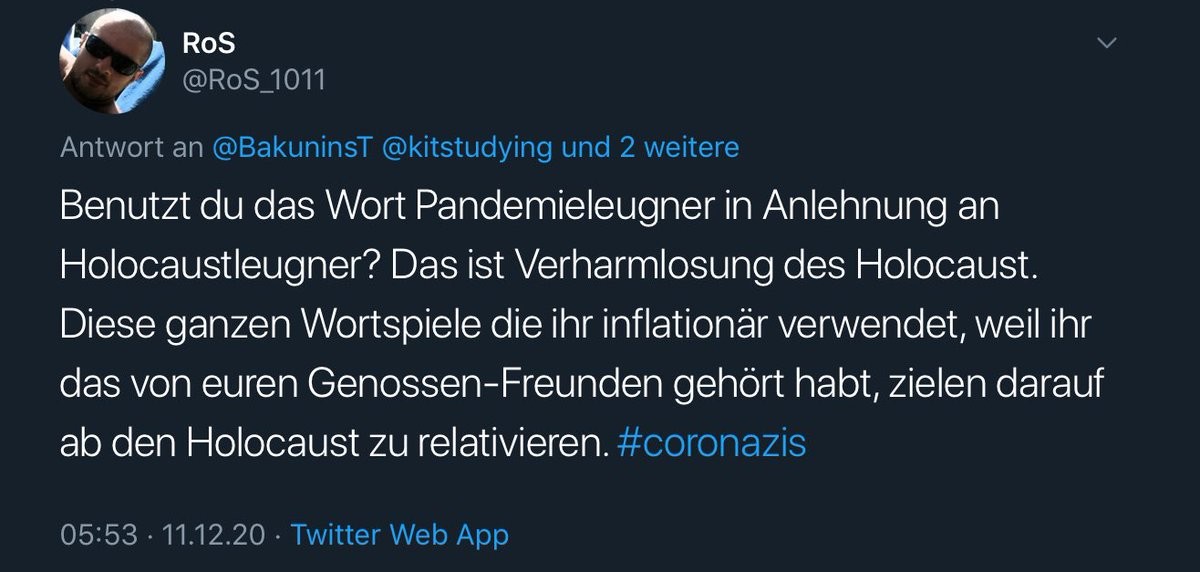
Task: Click the word Holocaustleugner in the tweet
Action: click(x=213, y=264)
